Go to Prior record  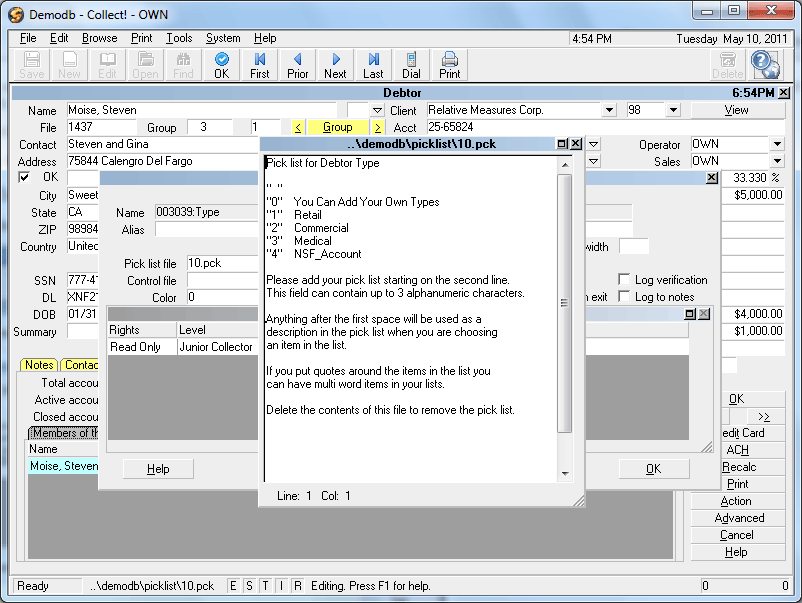(x=297, y=65)
